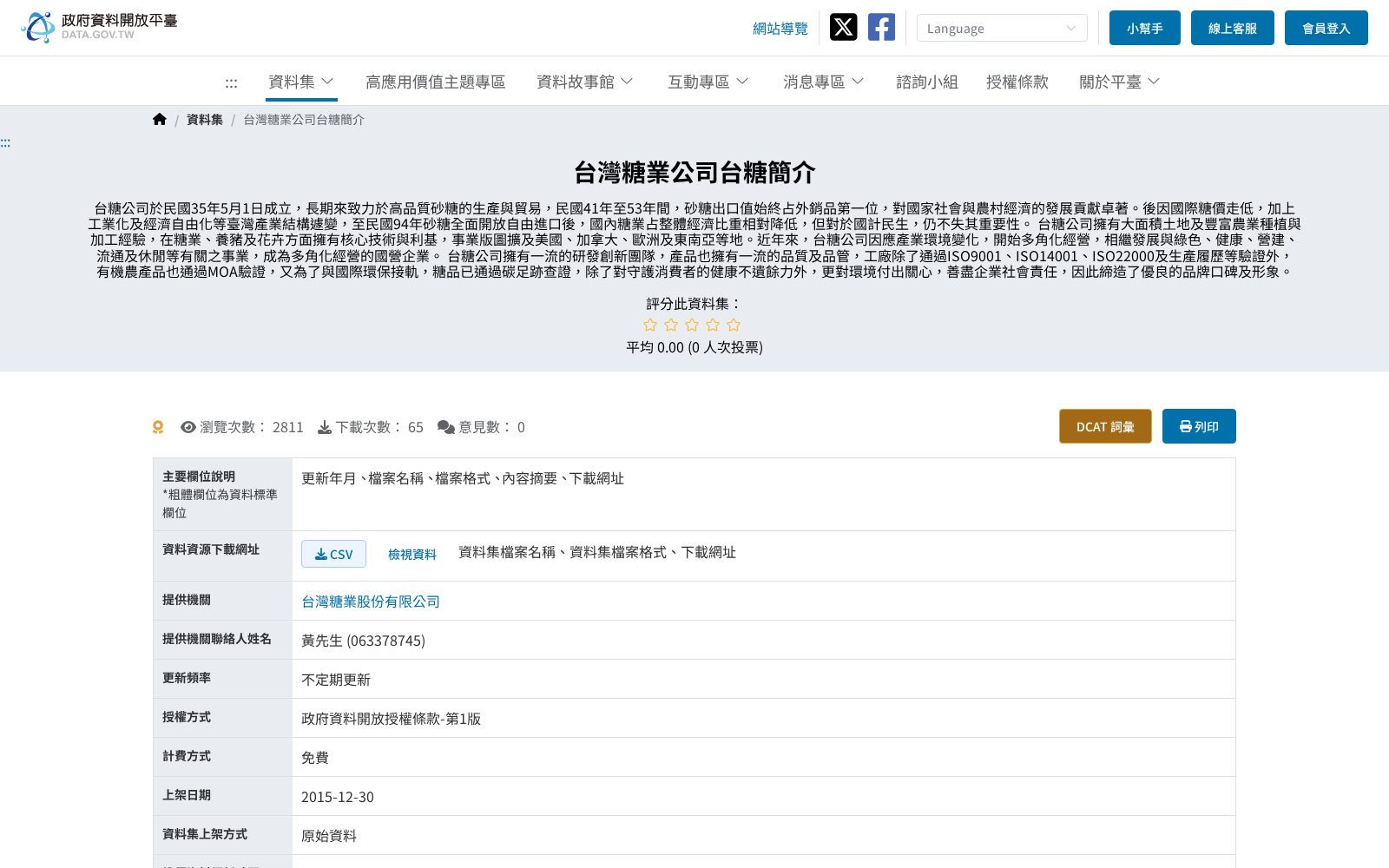Click the row label 上架日期
Viewport: 1389px width, 868px height.
point(187,795)
